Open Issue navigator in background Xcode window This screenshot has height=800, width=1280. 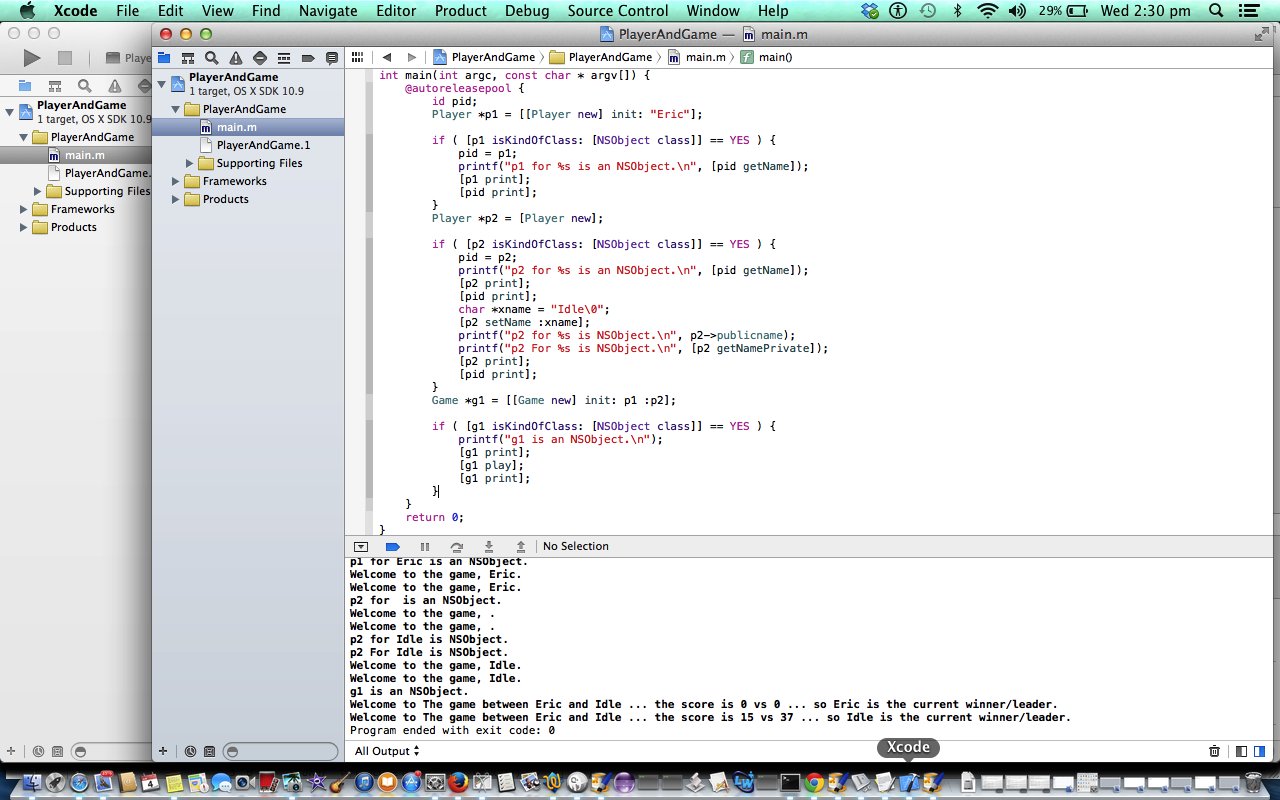pyautogui.click(x=115, y=86)
